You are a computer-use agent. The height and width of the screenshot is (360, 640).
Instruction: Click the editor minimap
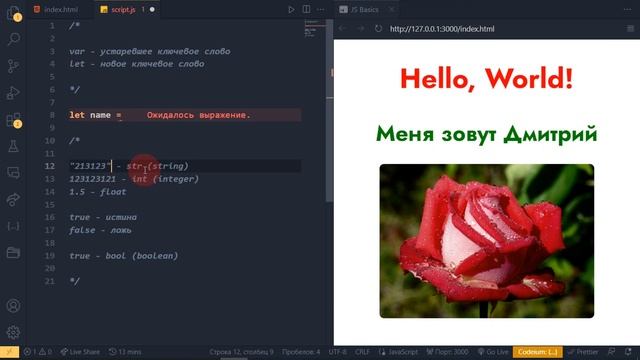314,29
